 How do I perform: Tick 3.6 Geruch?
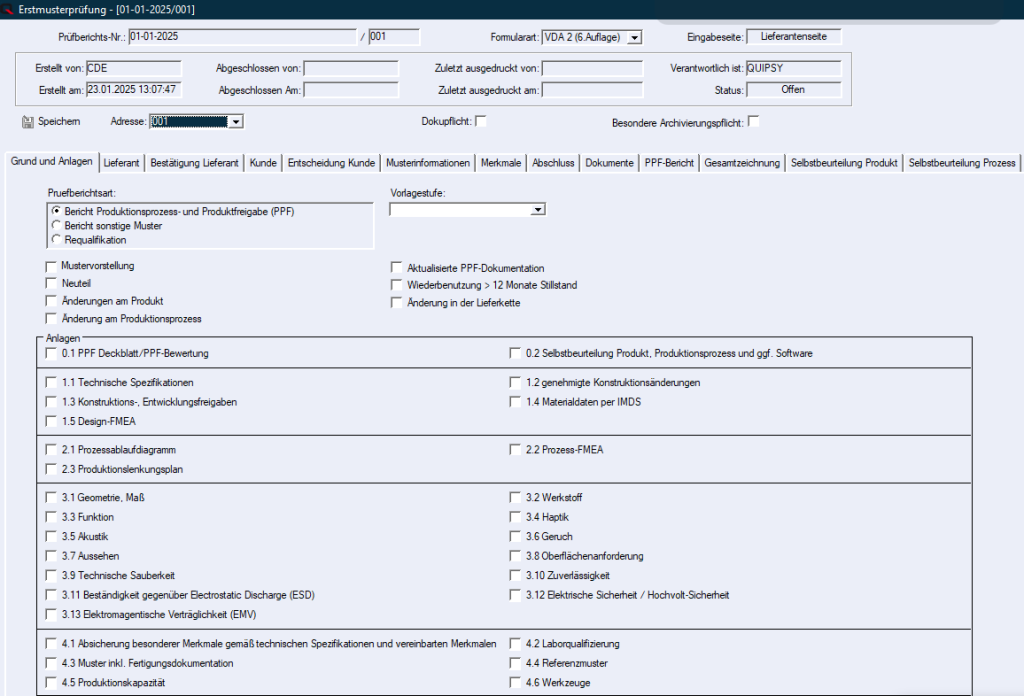515,537
